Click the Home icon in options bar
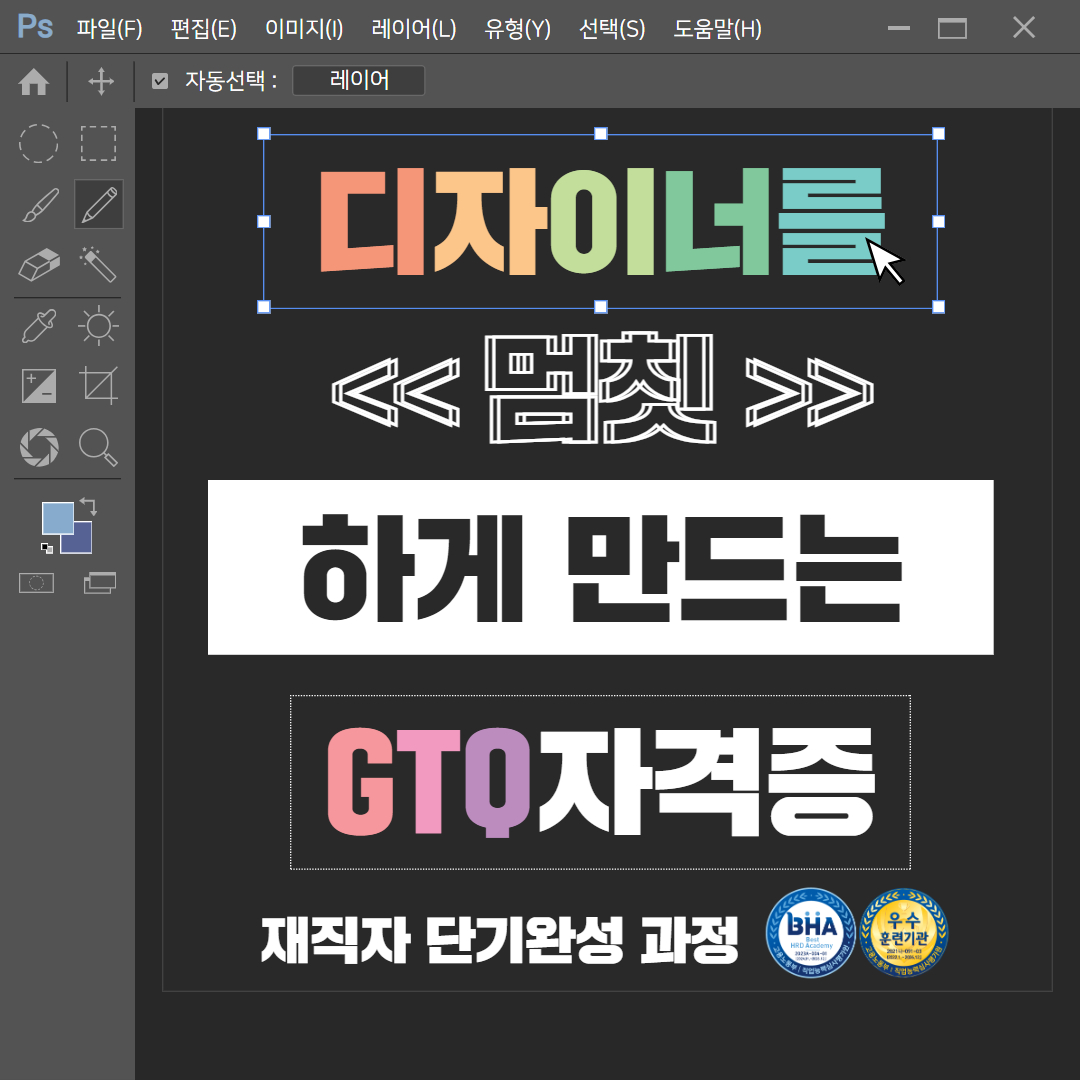The width and height of the screenshot is (1080, 1080). pos(34,82)
